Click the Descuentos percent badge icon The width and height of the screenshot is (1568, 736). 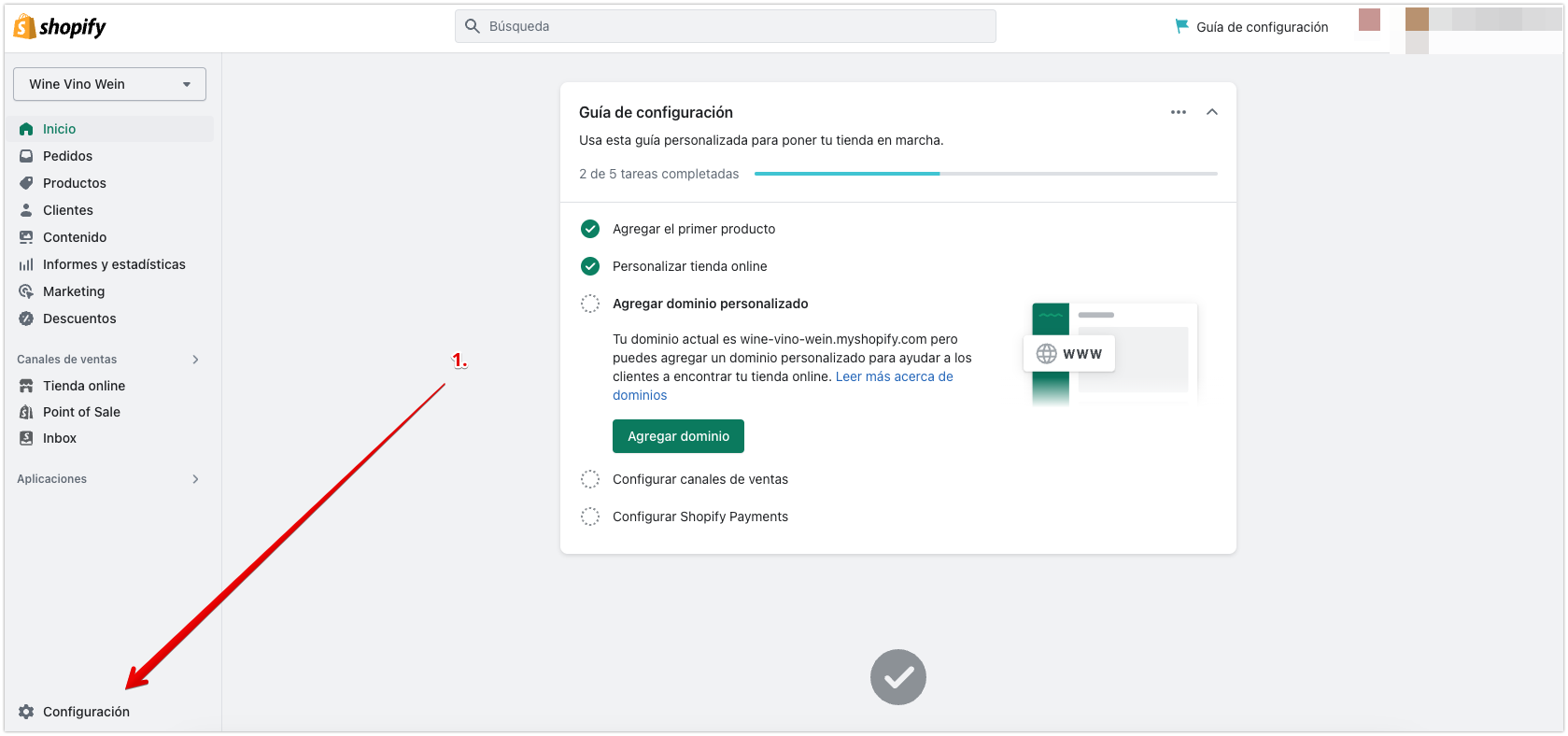pyautogui.click(x=26, y=318)
